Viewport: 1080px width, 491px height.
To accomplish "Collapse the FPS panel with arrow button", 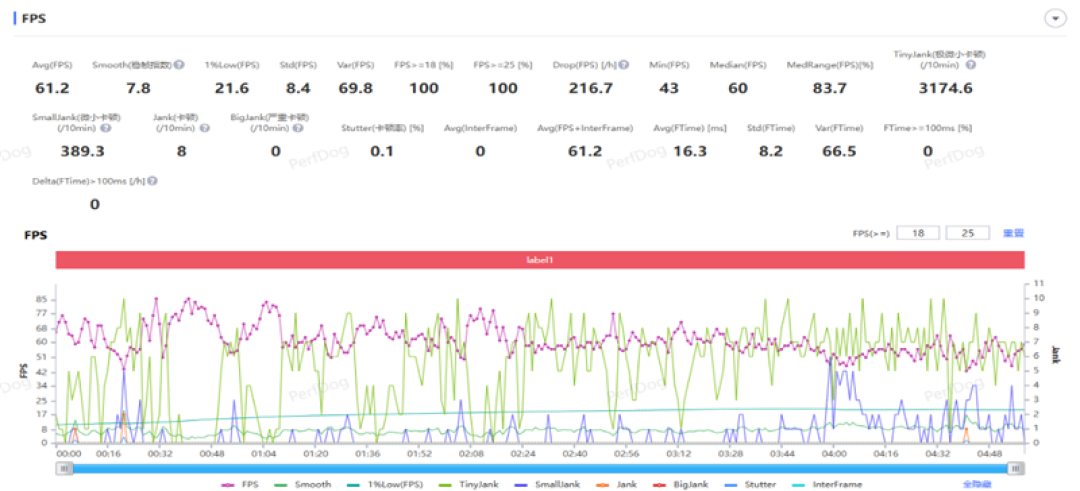I will click(1055, 19).
